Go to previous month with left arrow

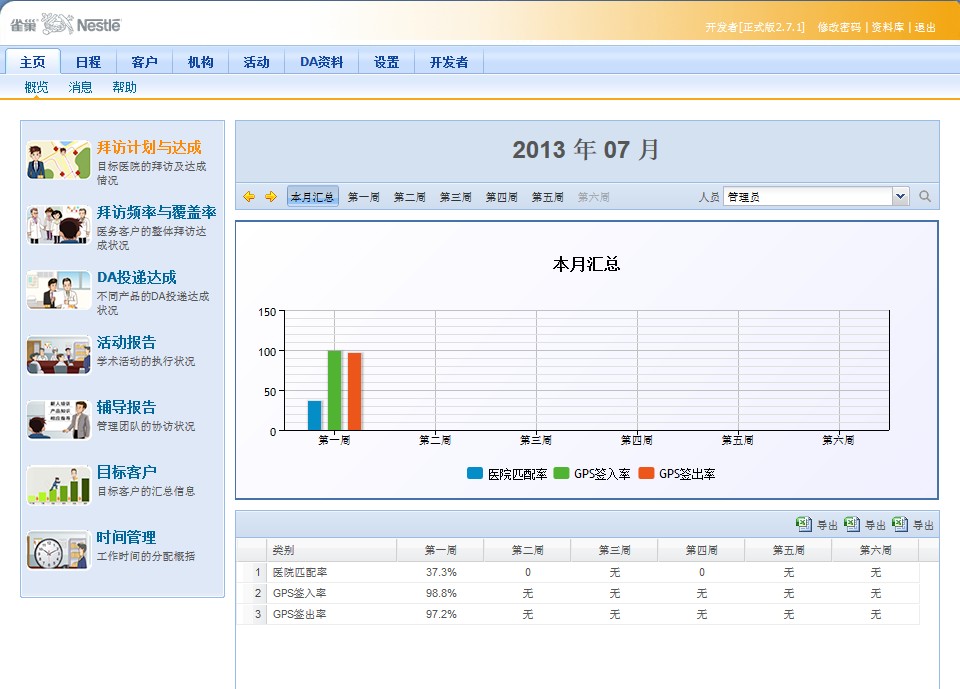click(x=249, y=197)
